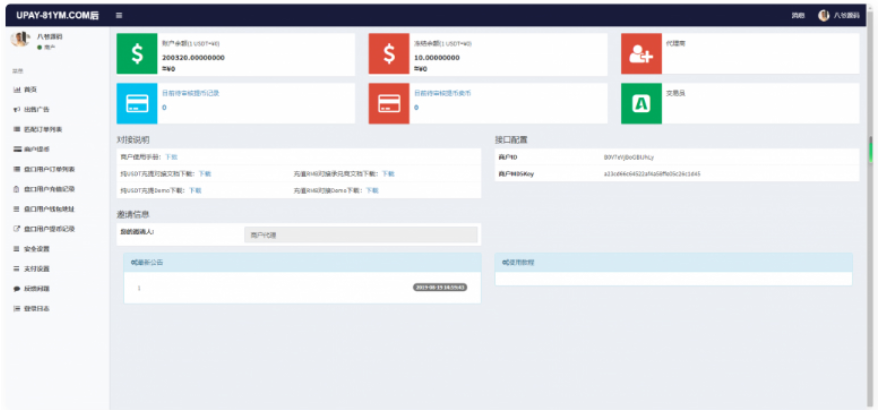879x410 pixels.
Task: Click the red credit card tile icon
Action: (x=388, y=104)
